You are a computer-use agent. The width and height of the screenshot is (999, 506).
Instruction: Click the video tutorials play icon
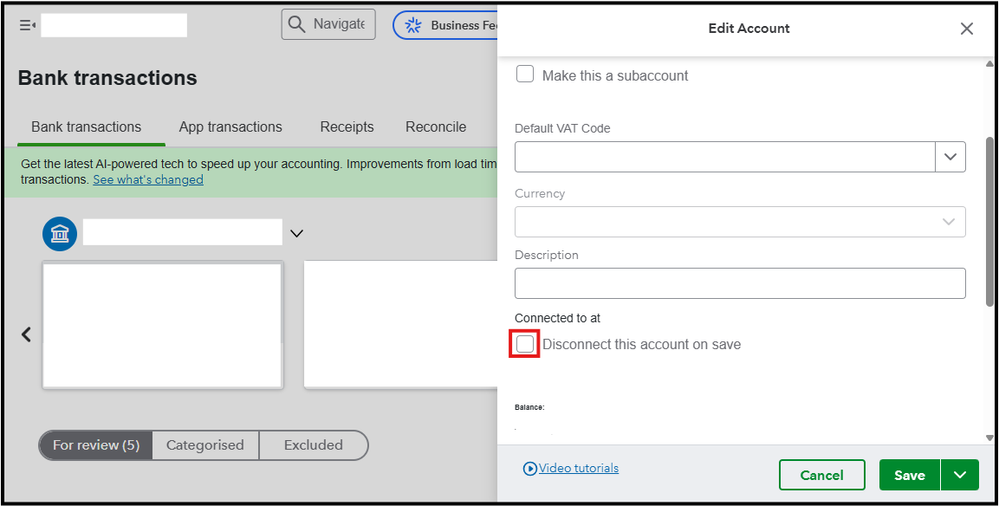tap(529, 468)
